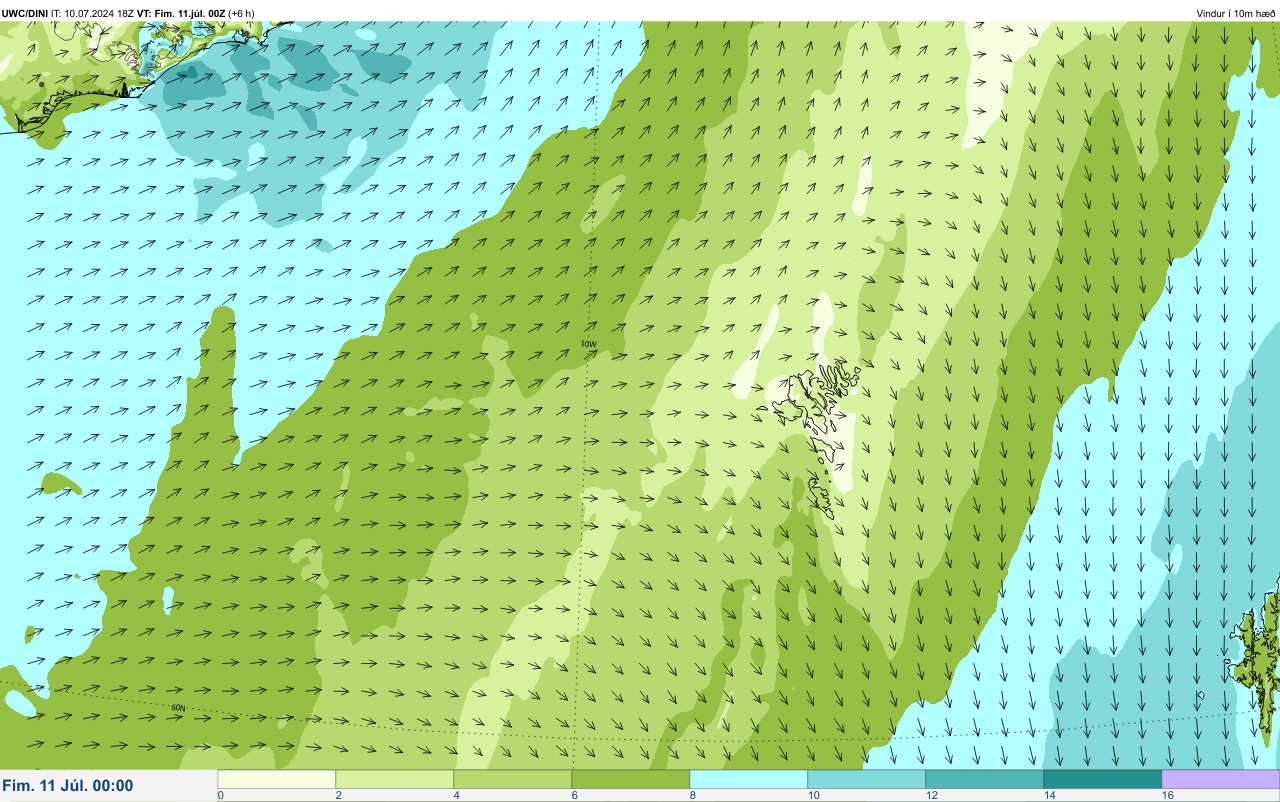Click the 6–8 olive green legend swatch
The width and height of the screenshot is (1280, 802).
coord(631,779)
